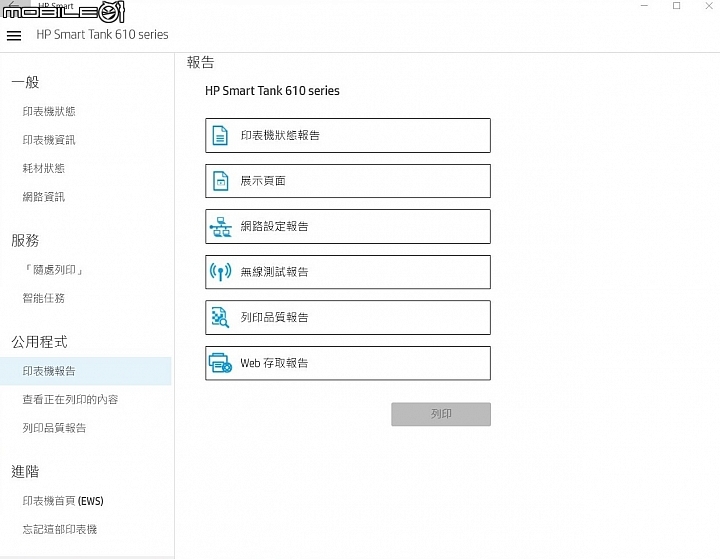Select the 無線測試報告 report option

click(348, 272)
